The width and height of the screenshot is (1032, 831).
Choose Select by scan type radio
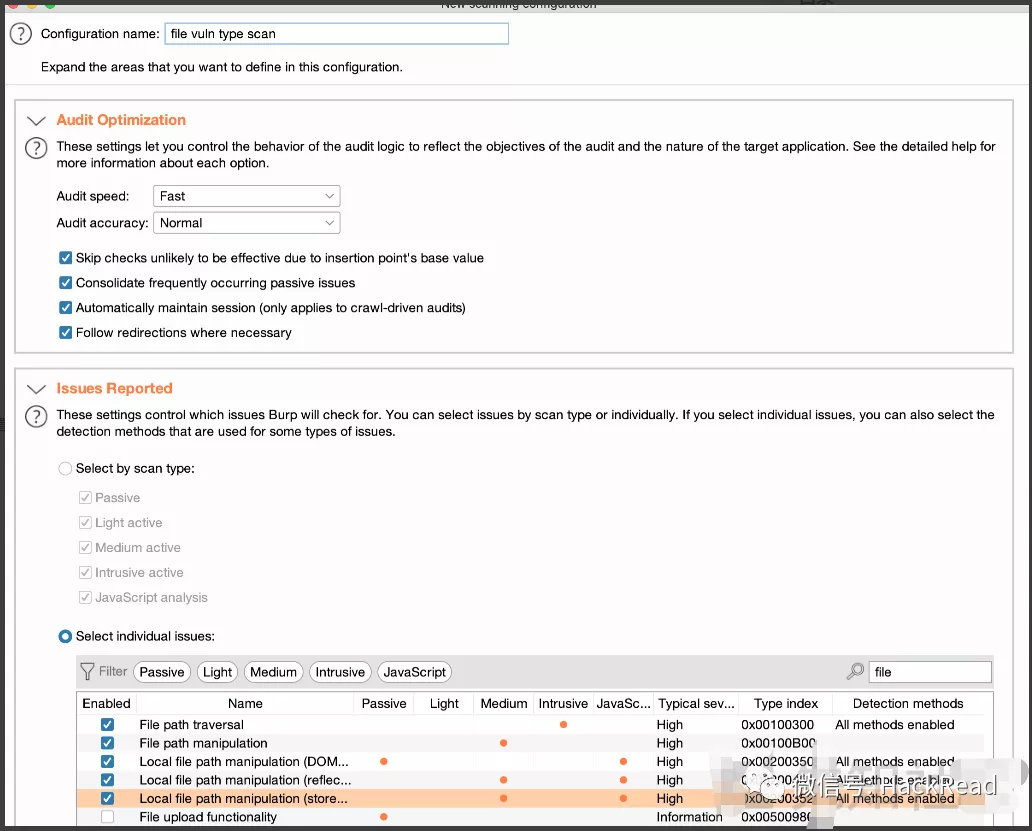coord(65,468)
